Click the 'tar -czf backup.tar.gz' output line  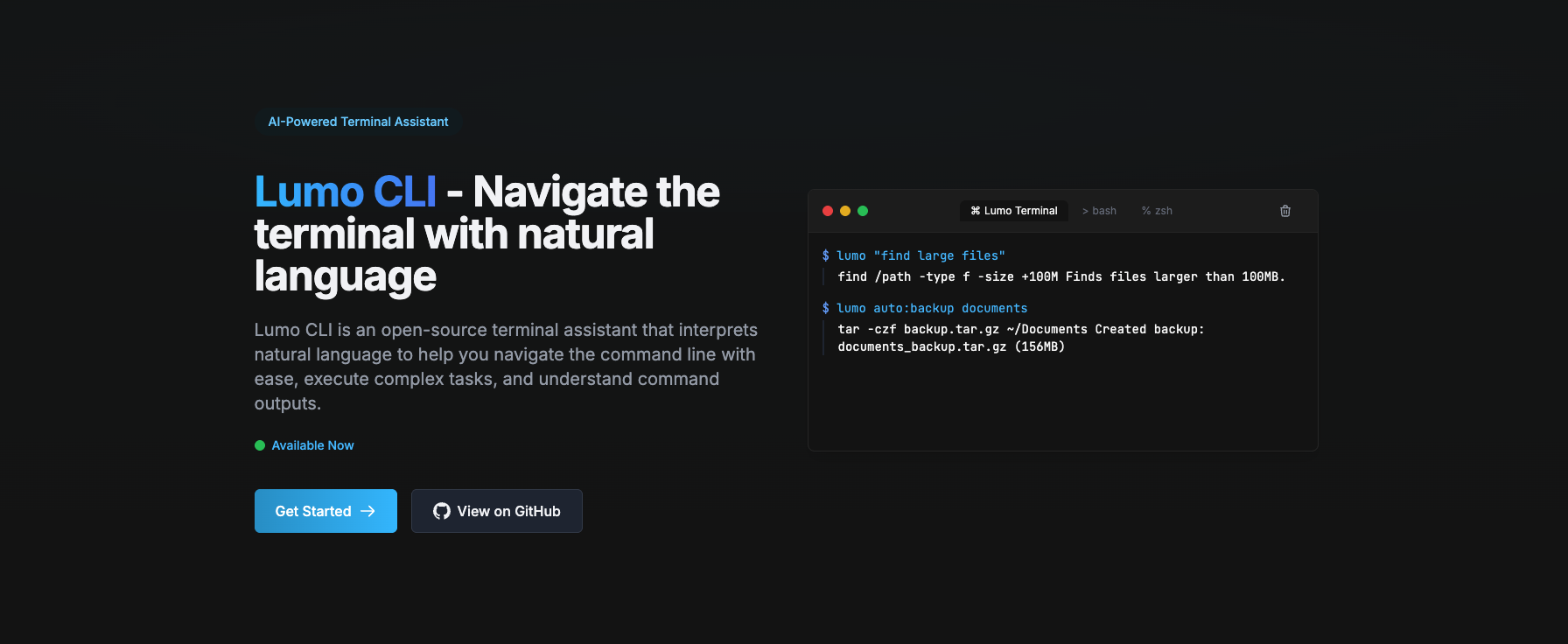pyautogui.click(x=1021, y=329)
